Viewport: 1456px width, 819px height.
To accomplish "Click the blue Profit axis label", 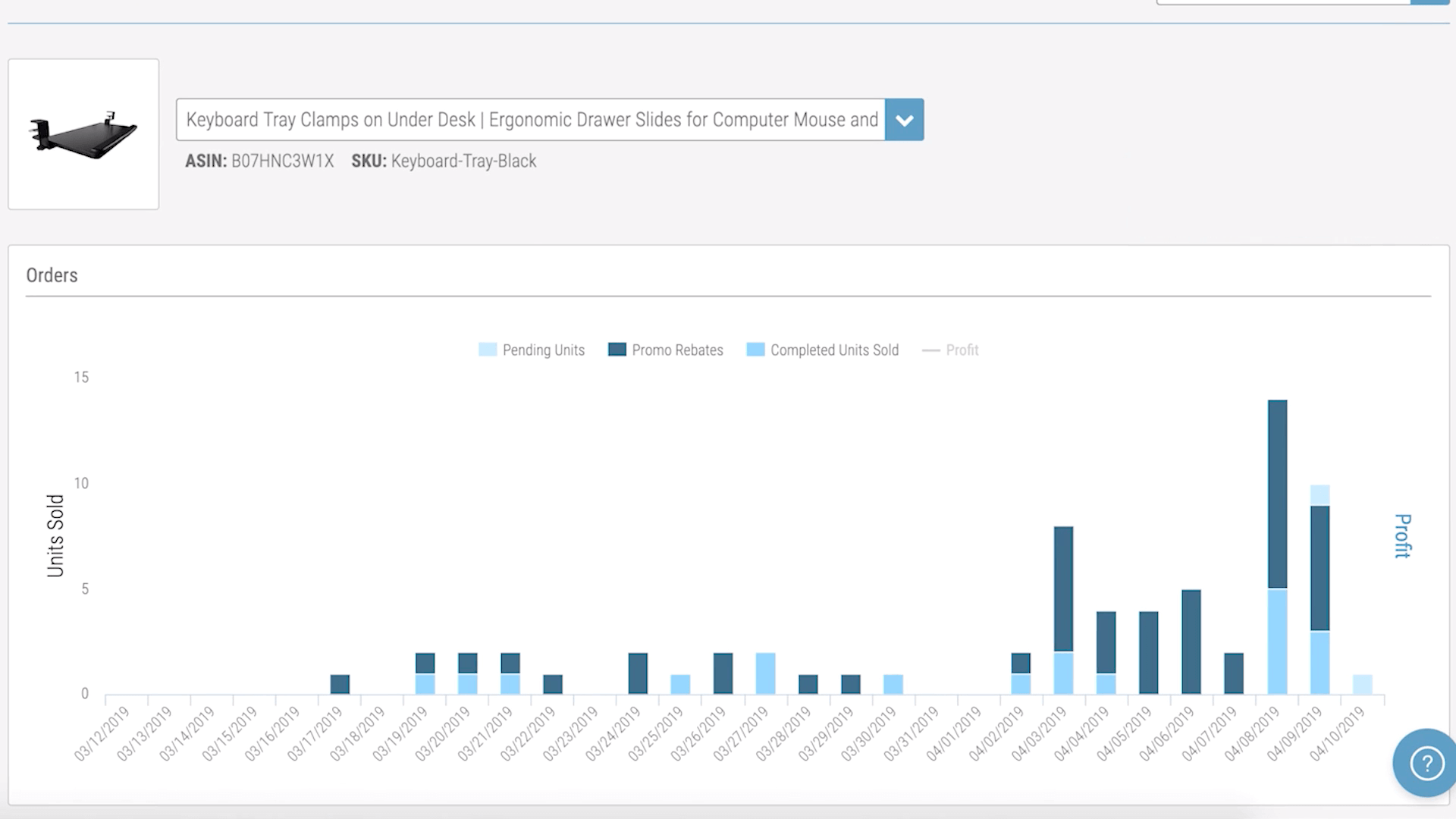I will coord(1402,535).
